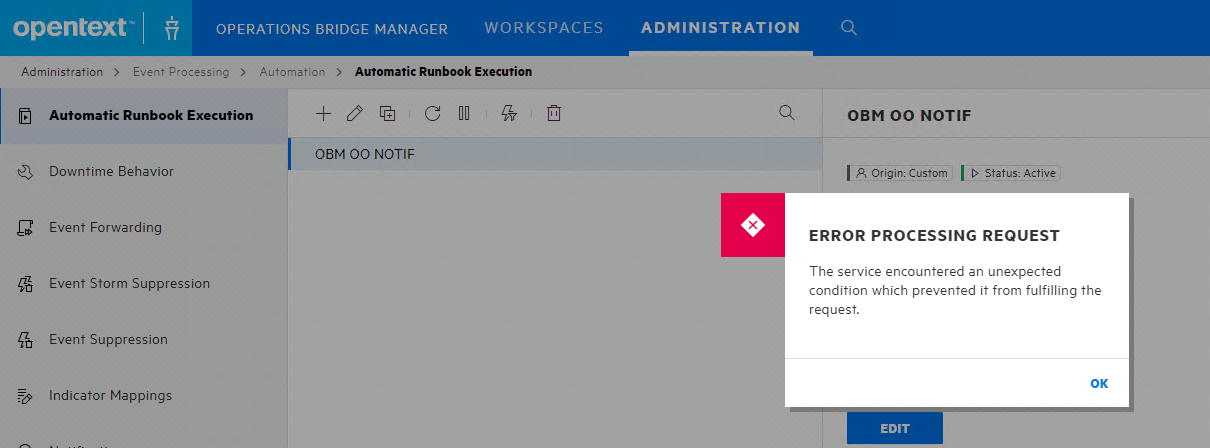Click the red error icon in dialog
The height and width of the screenshot is (448, 1210).
[753, 225]
